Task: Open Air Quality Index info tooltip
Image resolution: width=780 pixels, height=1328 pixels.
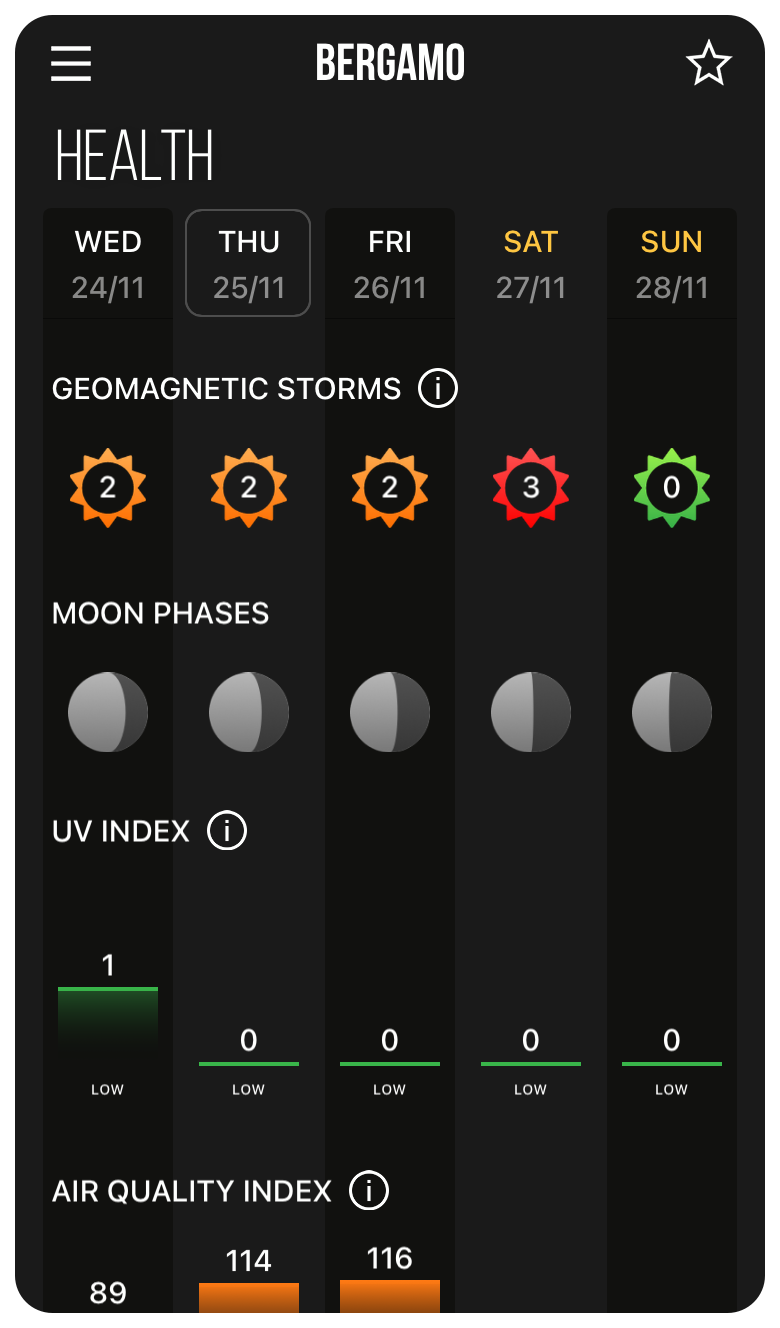Action: pos(370,1191)
